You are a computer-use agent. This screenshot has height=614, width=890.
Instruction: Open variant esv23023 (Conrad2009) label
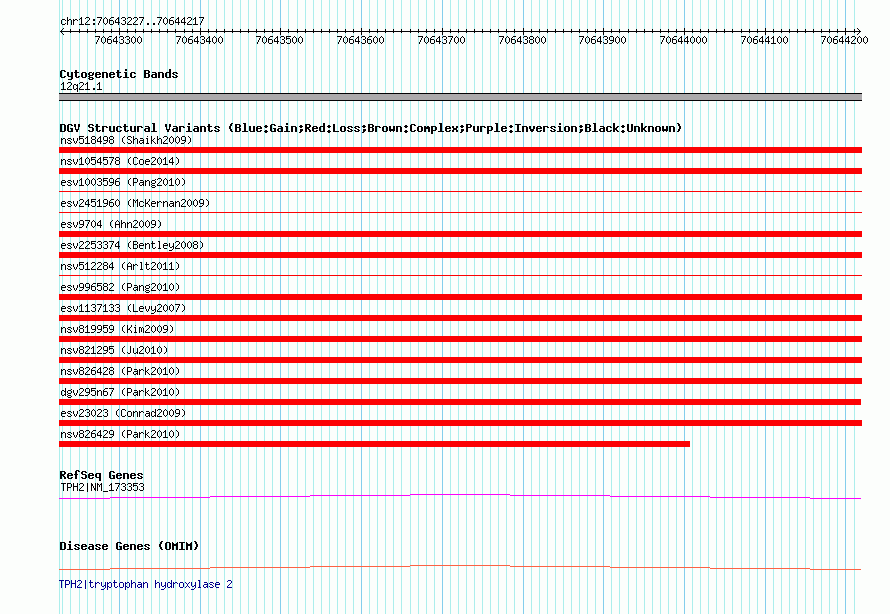(x=123, y=413)
